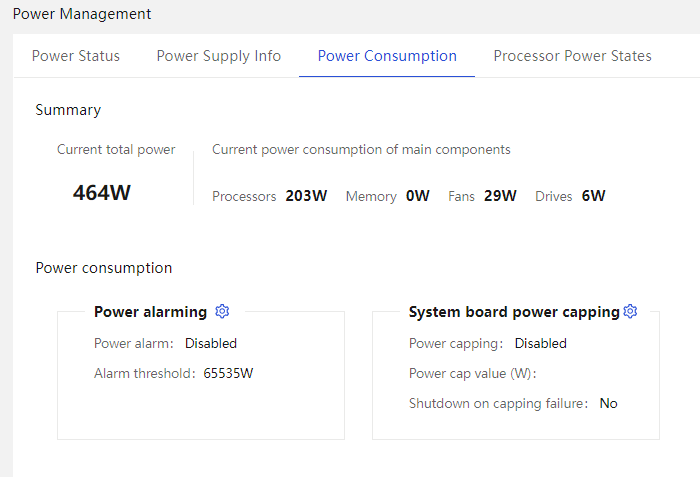Screen dimensions: 700x477
Task: Select the Power Consumption tab
Action: point(387,56)
